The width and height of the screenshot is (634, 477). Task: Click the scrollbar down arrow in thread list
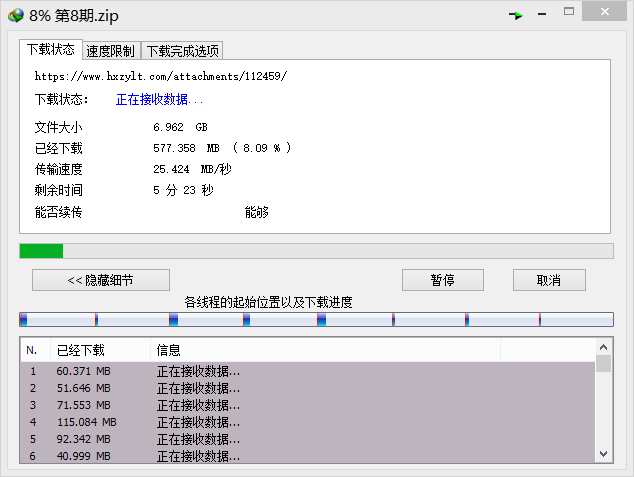(x=603, y=455)
